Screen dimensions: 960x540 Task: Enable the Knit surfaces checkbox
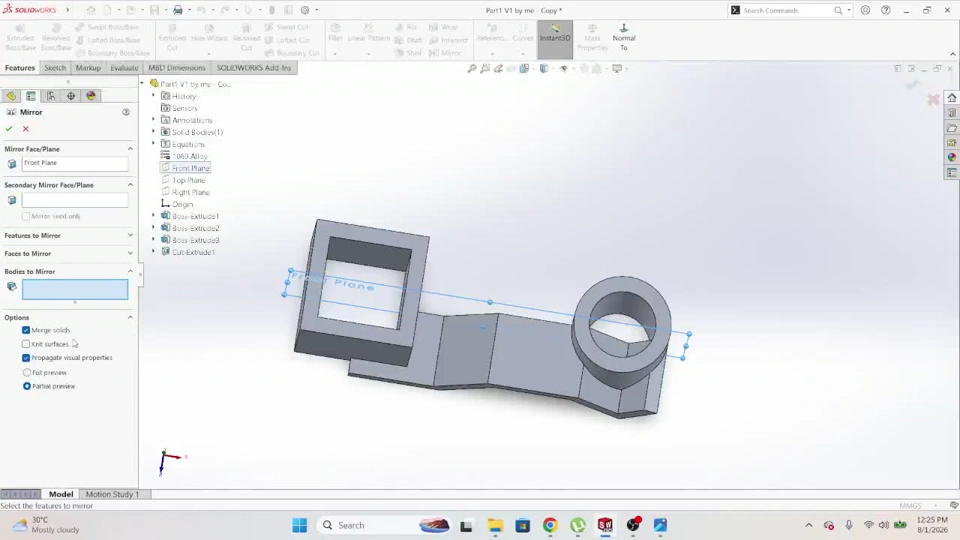click(26, 344)
